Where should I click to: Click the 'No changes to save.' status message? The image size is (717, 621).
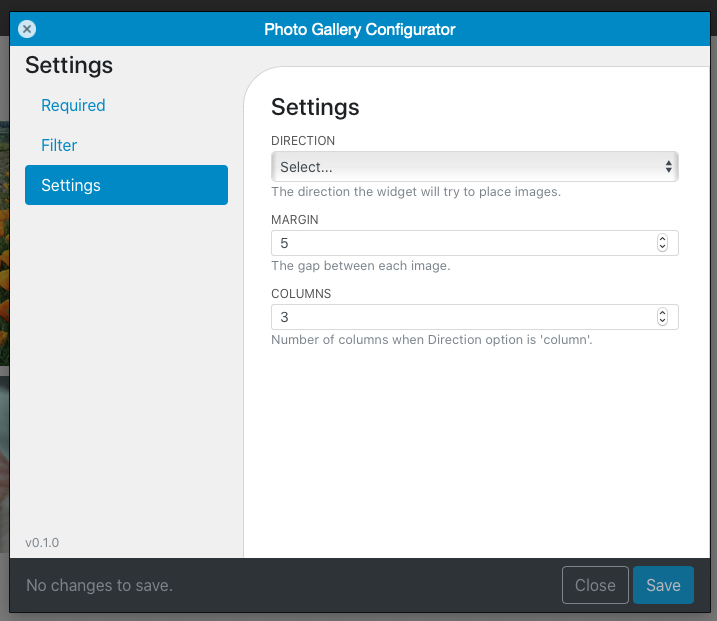pos(99,585)
